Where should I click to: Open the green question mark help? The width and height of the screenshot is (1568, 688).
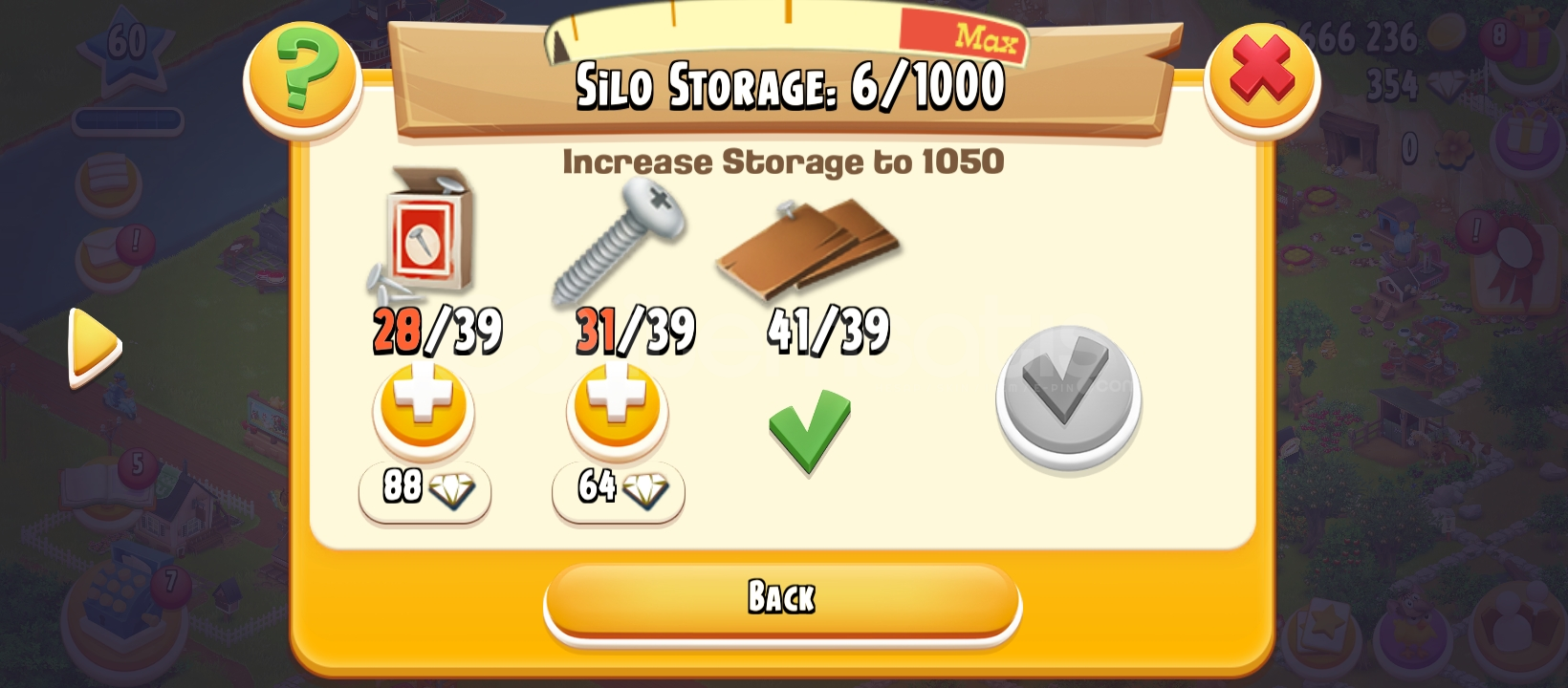click(x=303, y=77)
